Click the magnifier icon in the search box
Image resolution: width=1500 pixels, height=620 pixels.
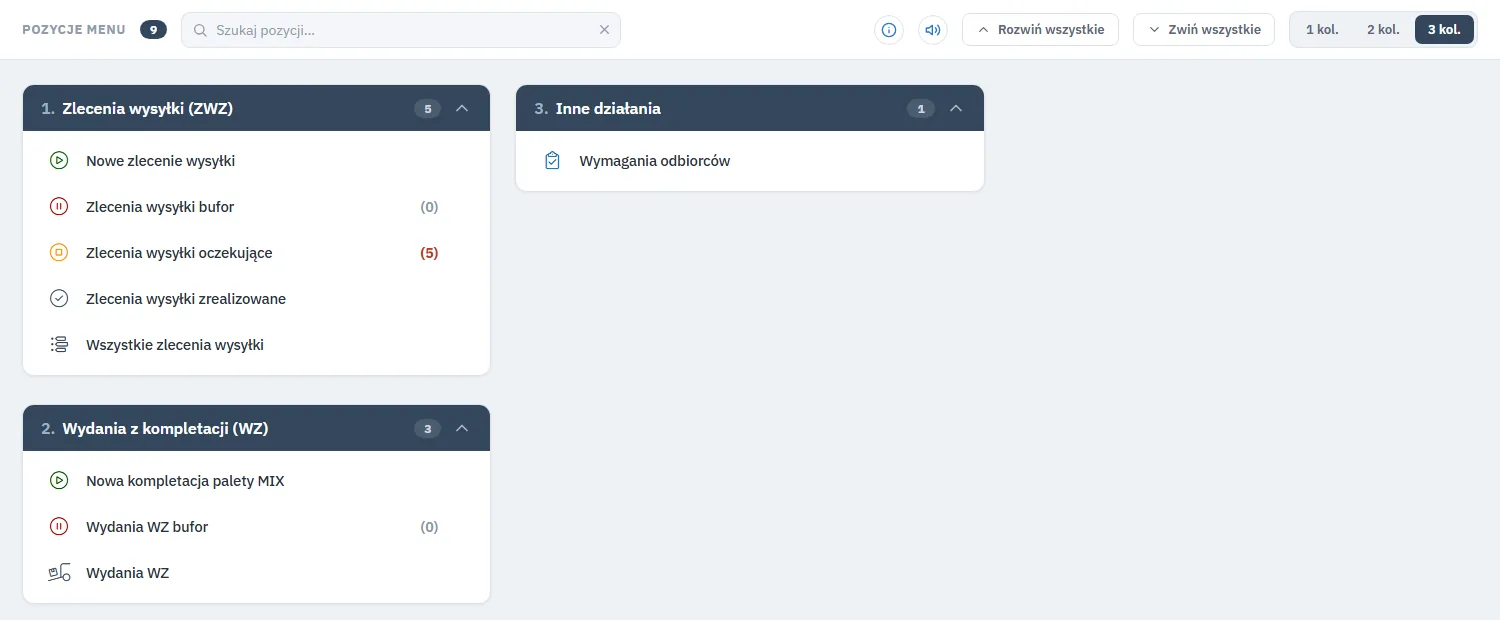(x=200, y=30)
